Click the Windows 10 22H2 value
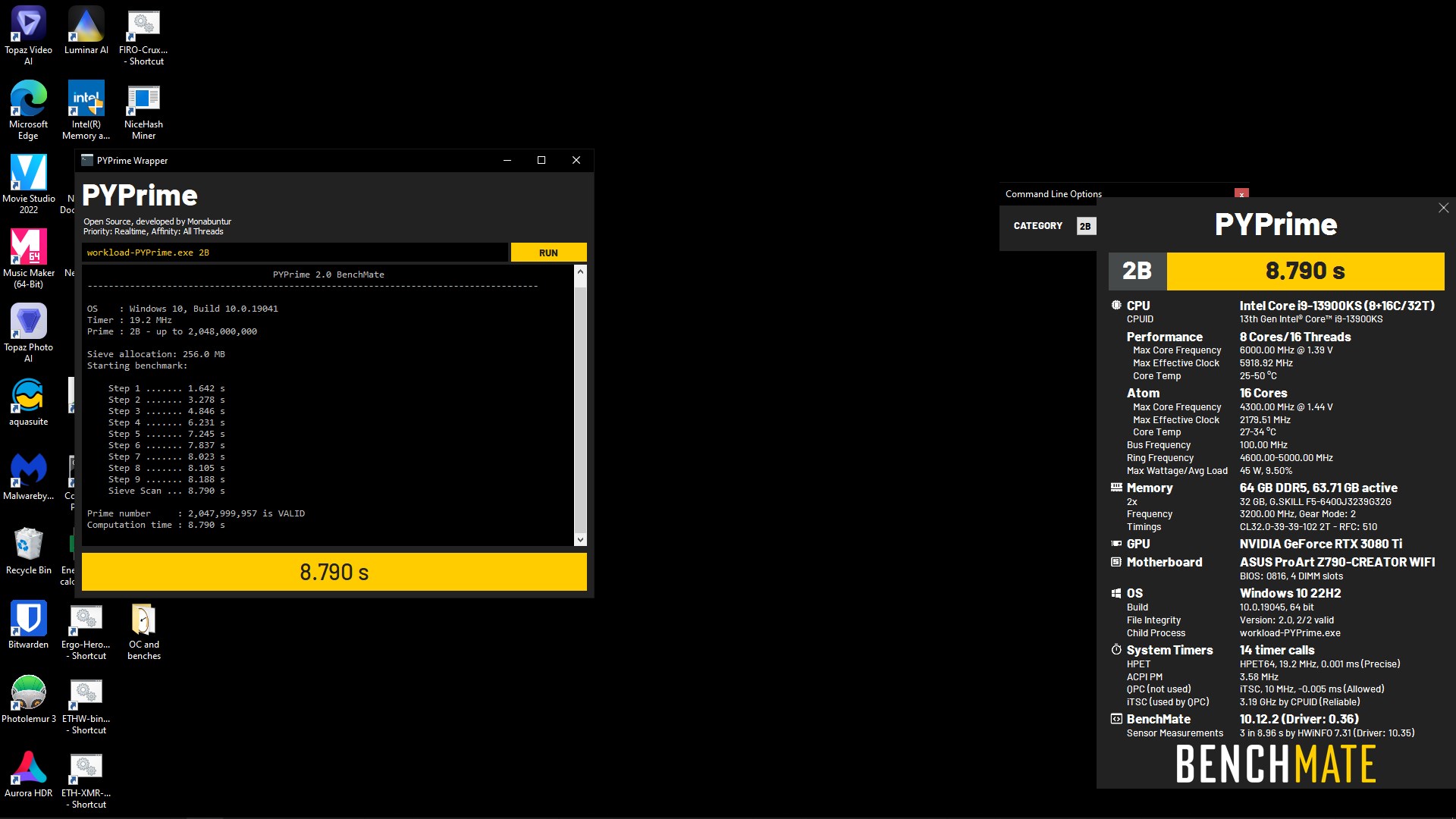 coord(1290,593)
